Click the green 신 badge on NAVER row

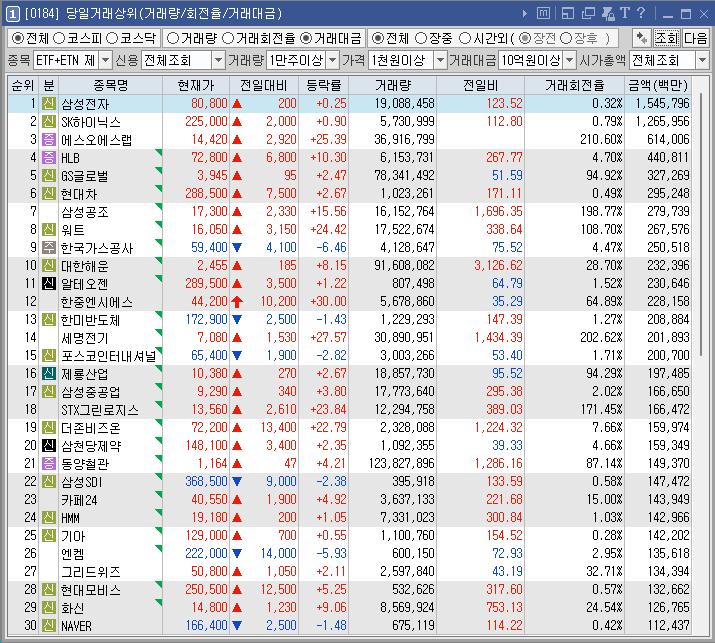tap(49, 625)
